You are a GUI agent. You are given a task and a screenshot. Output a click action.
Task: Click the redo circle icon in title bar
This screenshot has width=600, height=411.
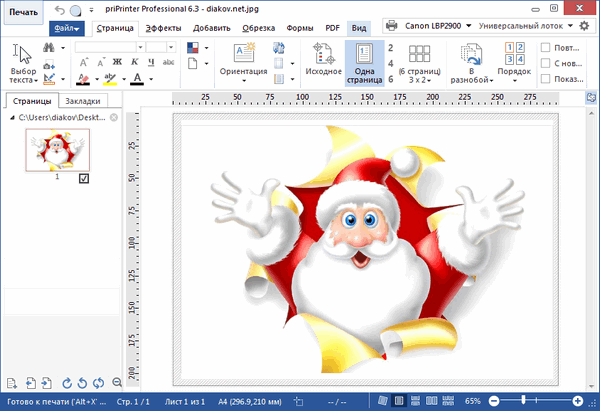pos(76,10)
